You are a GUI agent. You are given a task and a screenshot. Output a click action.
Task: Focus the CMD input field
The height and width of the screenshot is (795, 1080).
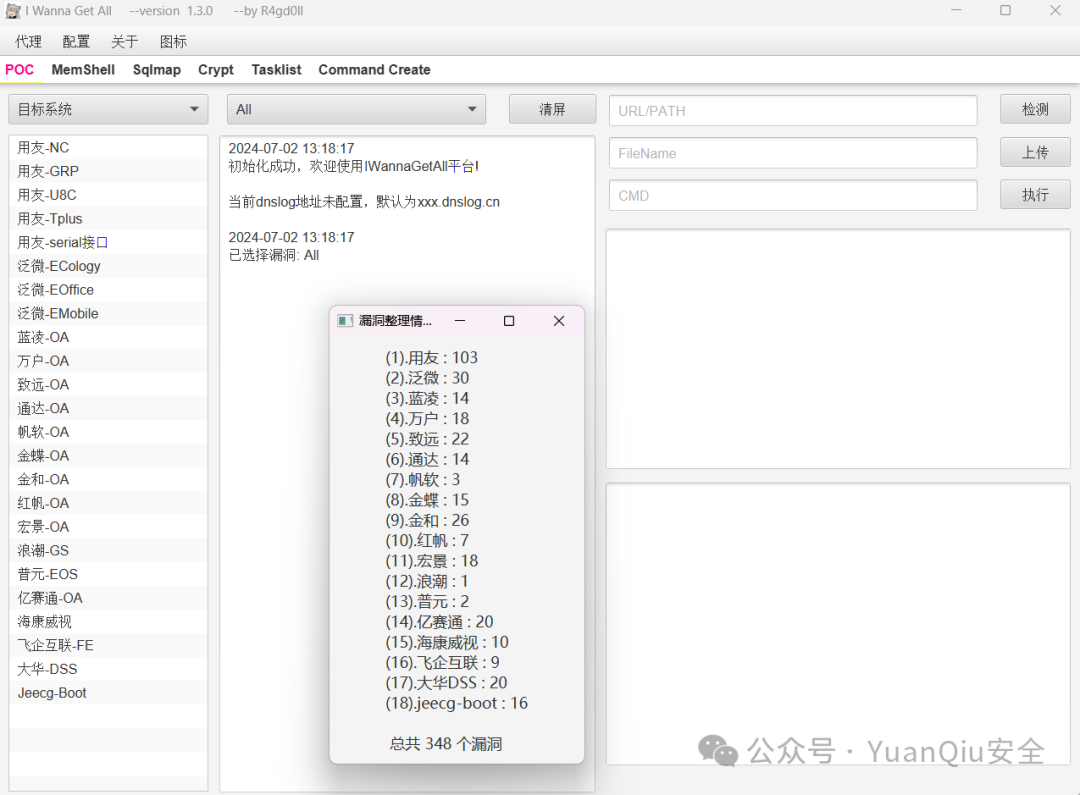tap(793, 196)
